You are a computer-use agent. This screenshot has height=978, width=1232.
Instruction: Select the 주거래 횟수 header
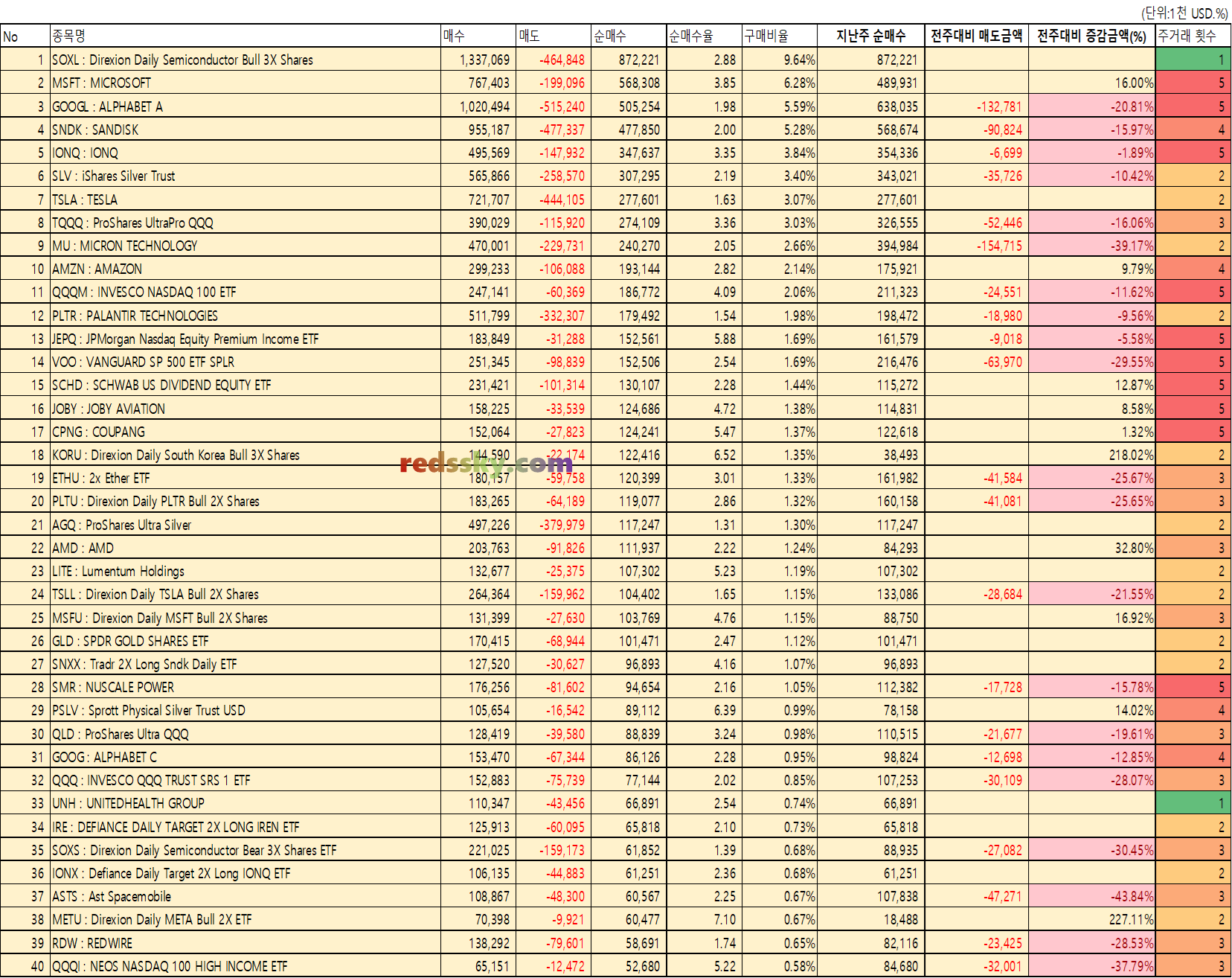tap(1193, 36)
